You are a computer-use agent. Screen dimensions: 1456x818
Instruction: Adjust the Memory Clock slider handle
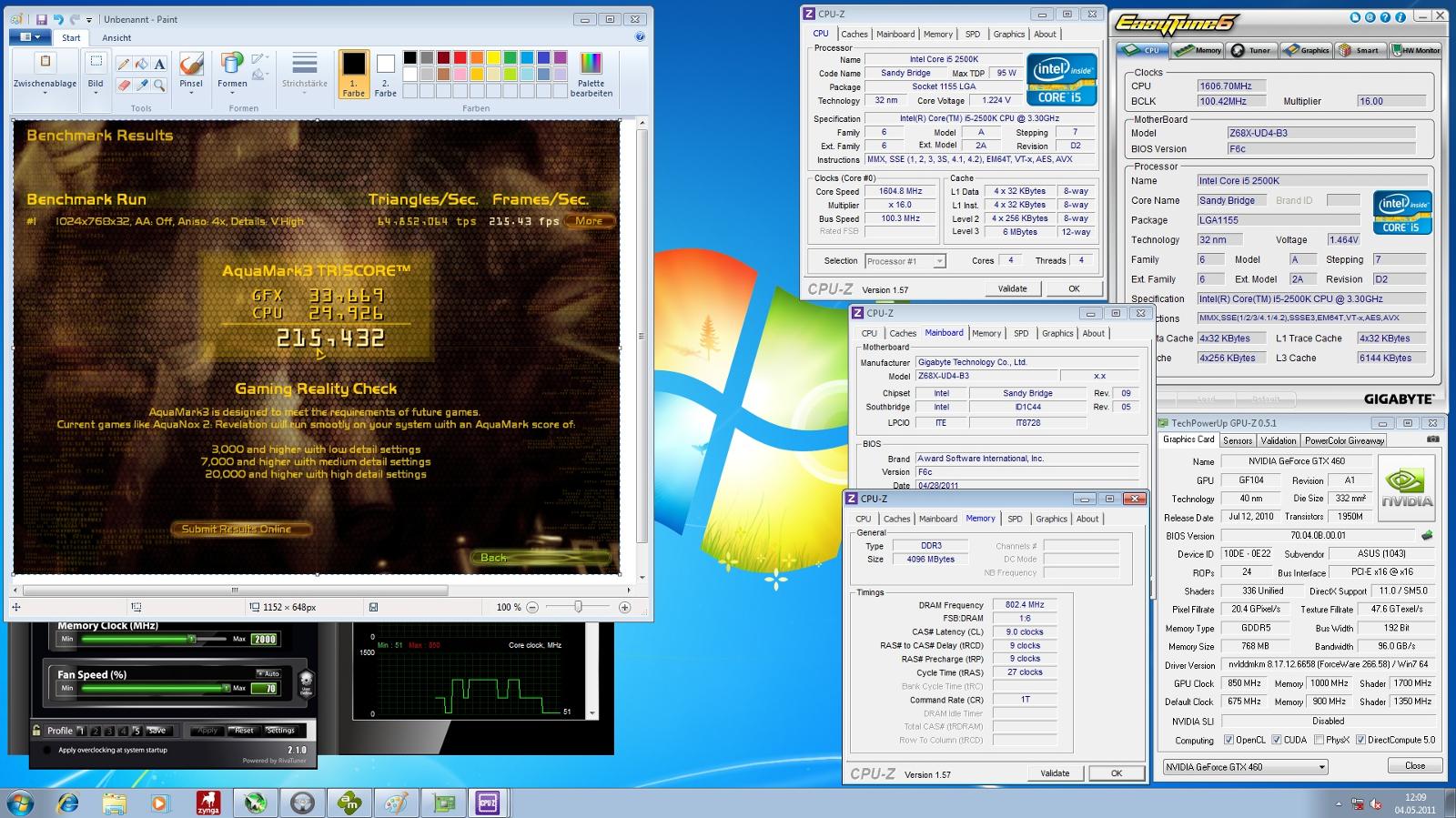point(191,639)
